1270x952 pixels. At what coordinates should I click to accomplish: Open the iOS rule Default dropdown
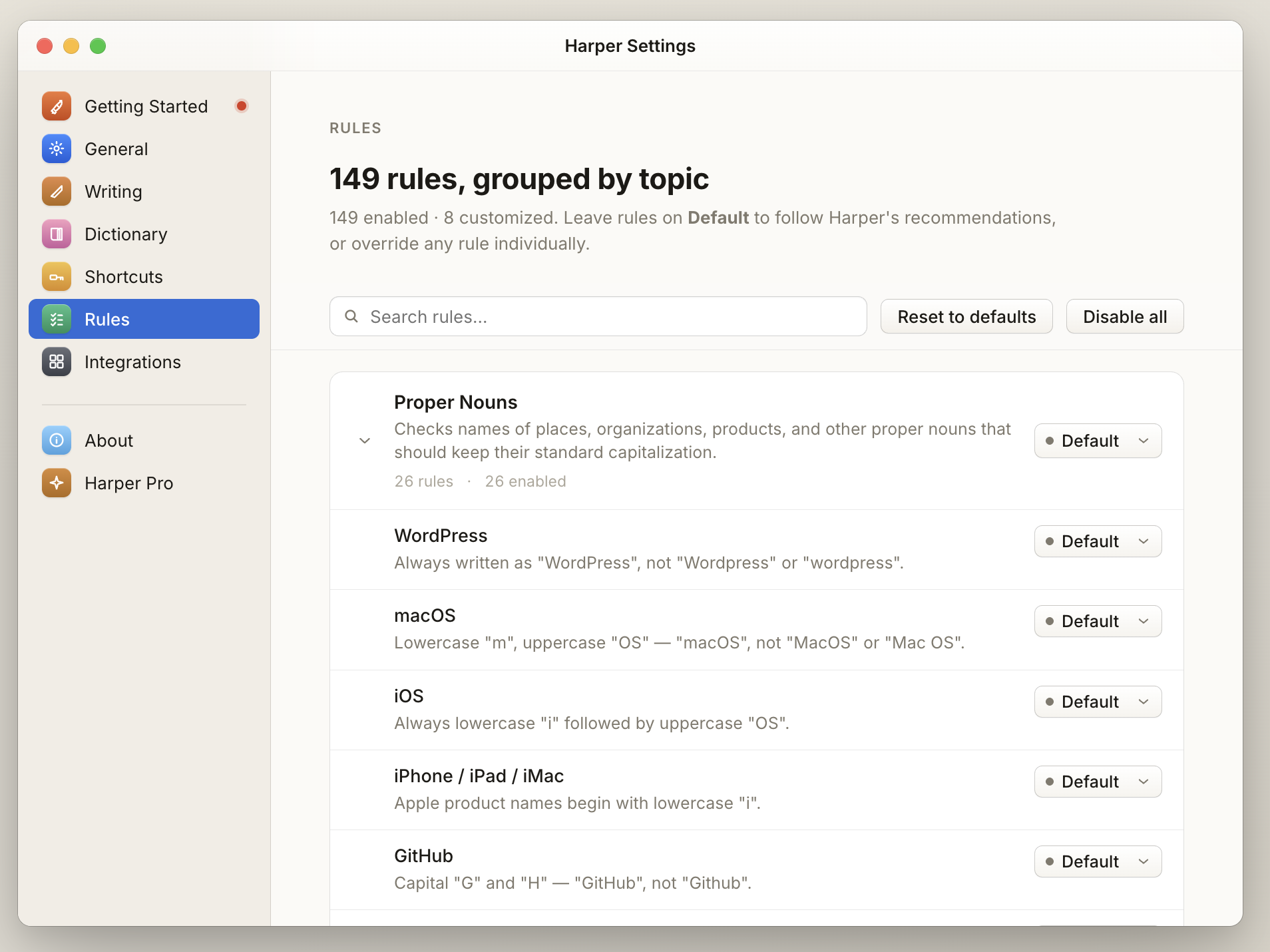point(1098,702)
